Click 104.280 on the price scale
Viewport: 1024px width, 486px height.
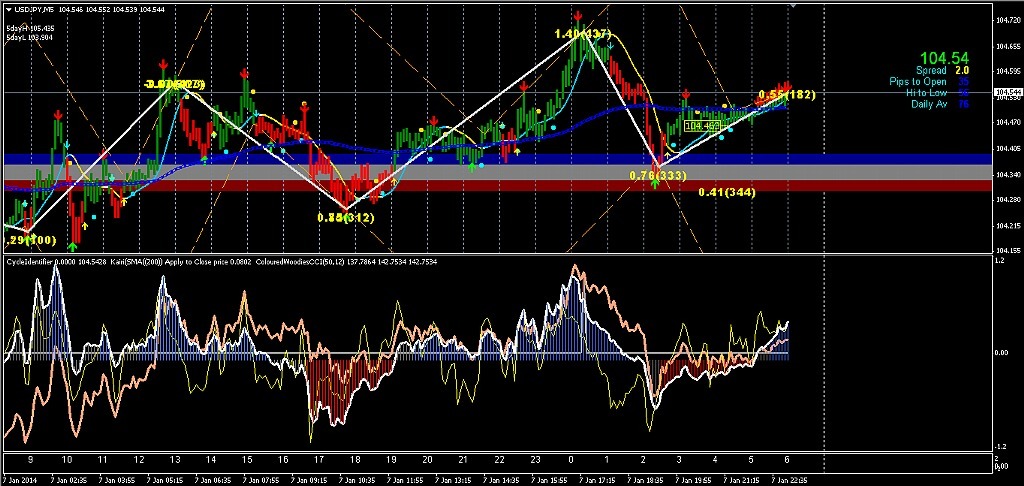click(1010, 199)
